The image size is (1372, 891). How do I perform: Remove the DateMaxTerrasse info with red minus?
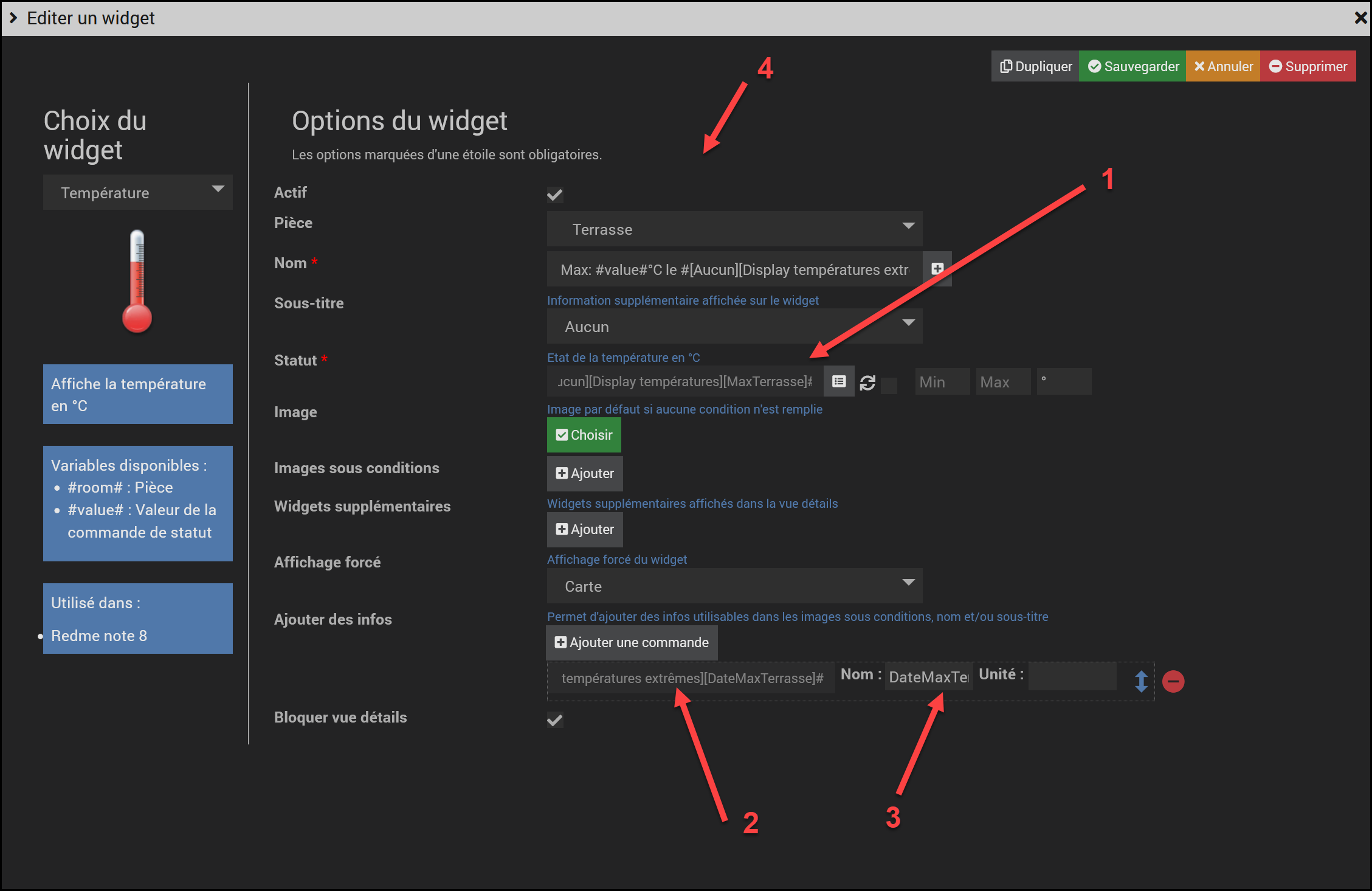[1173, 681]
